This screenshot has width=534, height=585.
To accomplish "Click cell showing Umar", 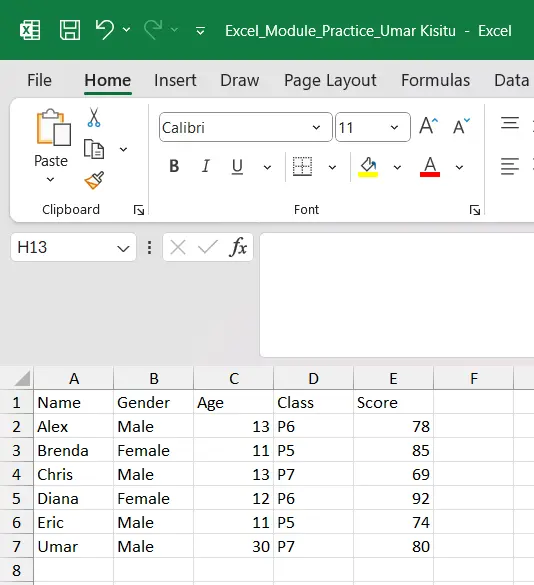I will point(74,547).
